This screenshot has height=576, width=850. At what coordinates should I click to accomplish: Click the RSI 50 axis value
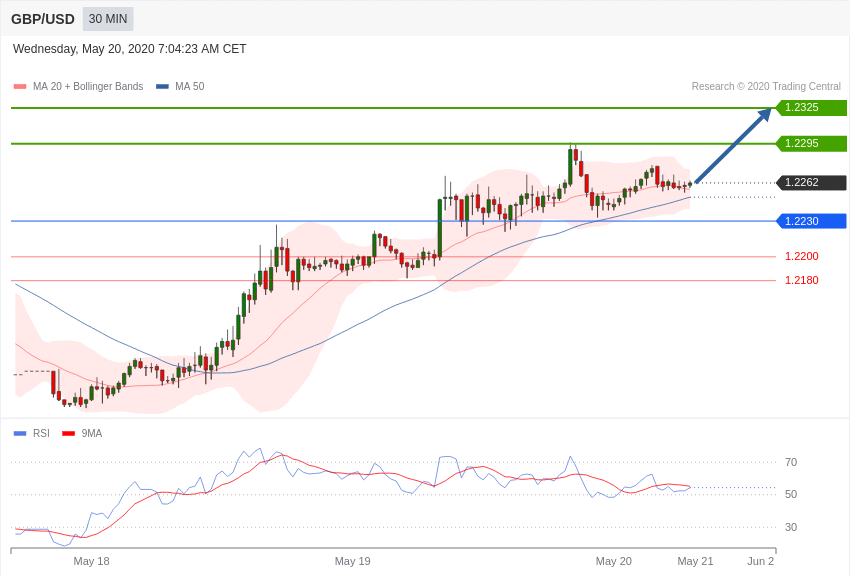click(x=791, y=494)
